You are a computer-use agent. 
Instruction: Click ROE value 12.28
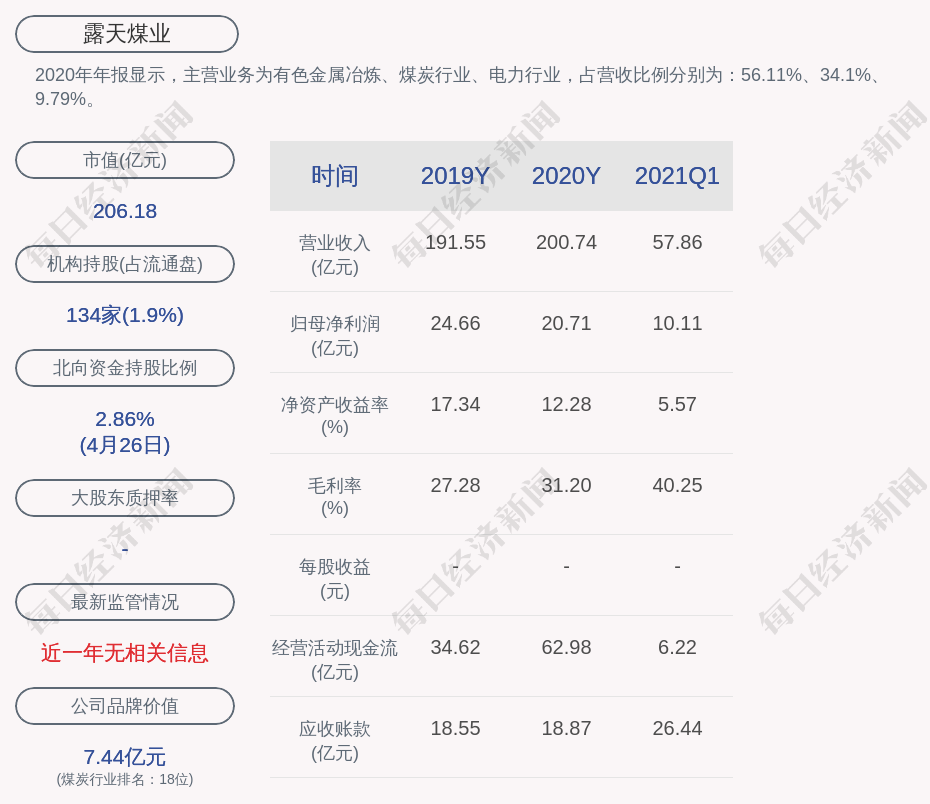(x=566, y=404)
